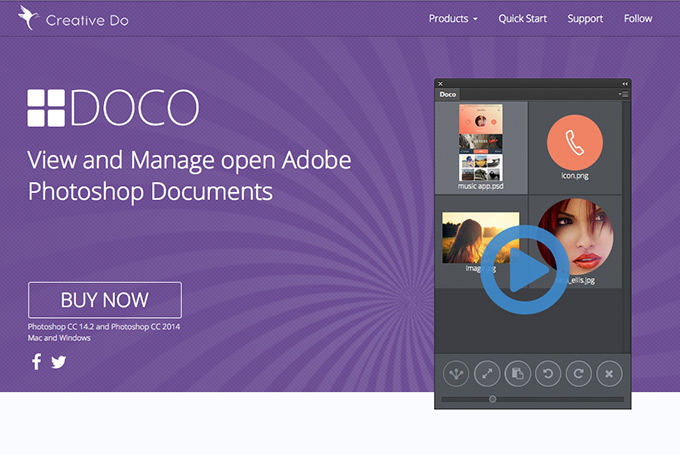Click the close document X circle icon
Screen dimensions: 680x455
[x=609, y=373]
